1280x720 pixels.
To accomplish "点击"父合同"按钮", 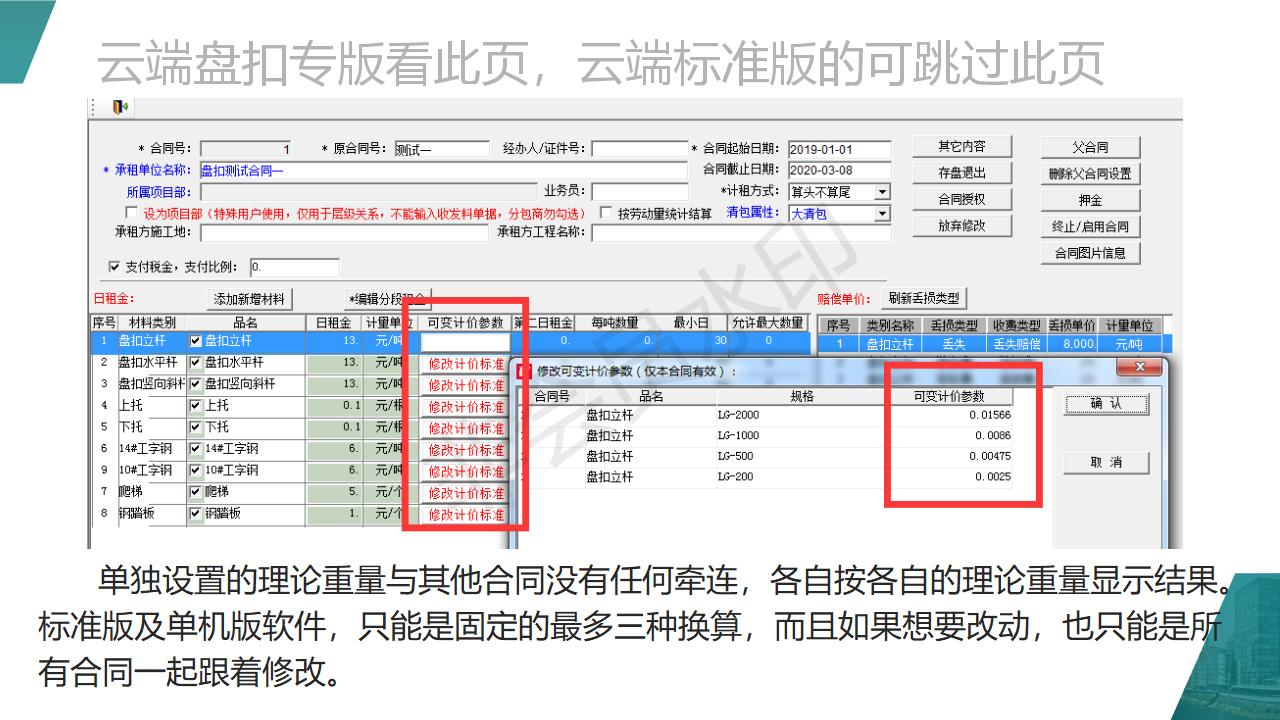I will tap(1089, 145).
